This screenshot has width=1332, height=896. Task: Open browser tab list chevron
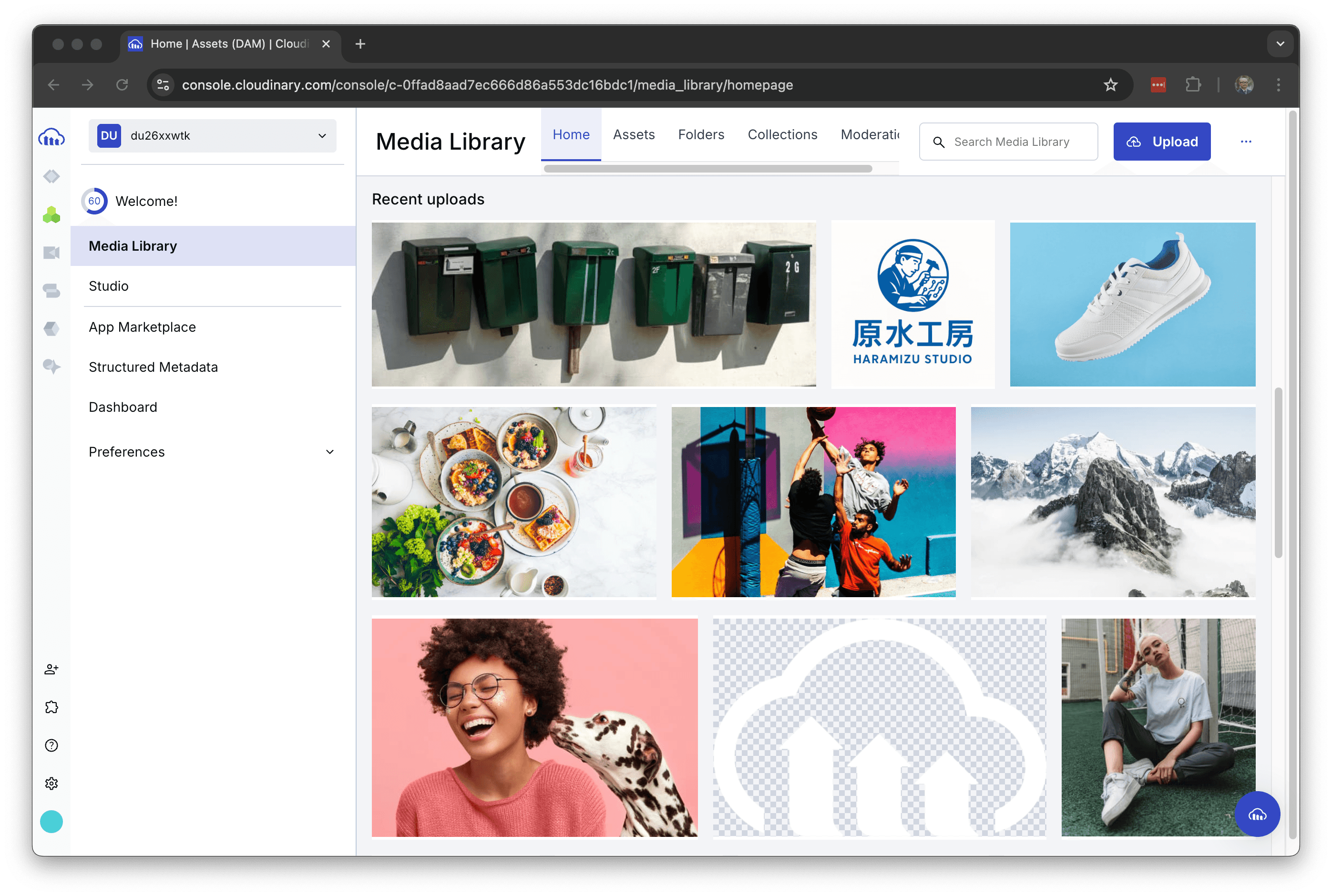click(1280, 44)
